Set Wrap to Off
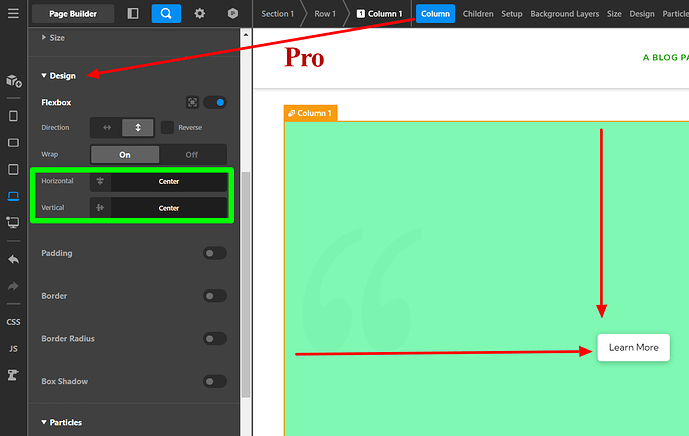This screenshot has height=436, width=689. coord(192,155)
